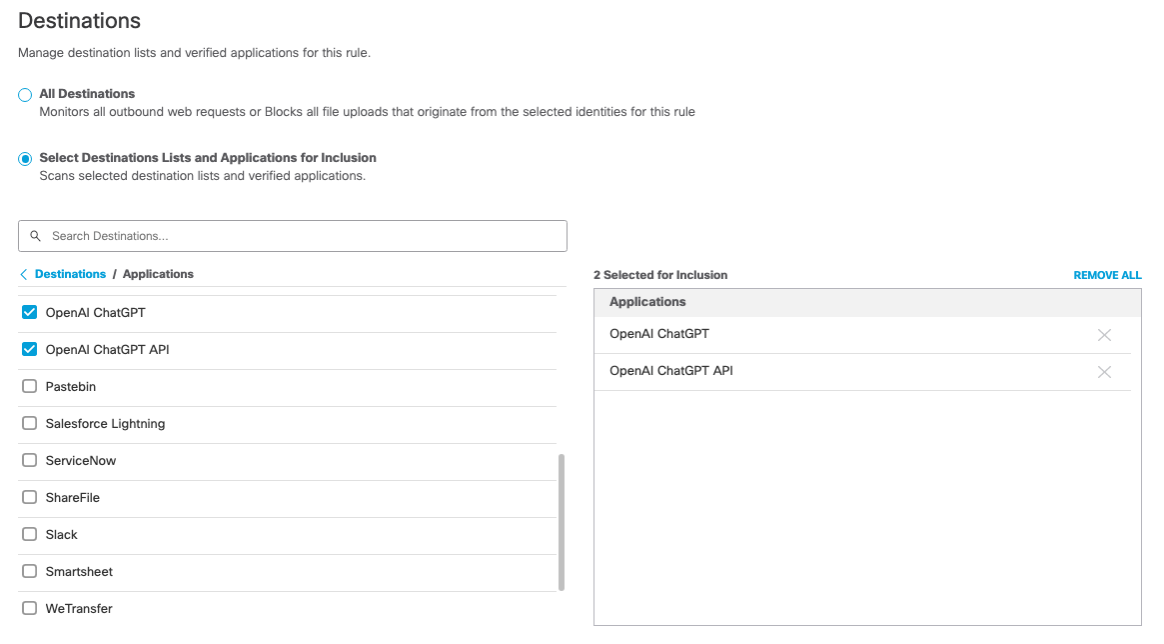Remove OpenAI ChatGPT using its X icon
1164x644 pixels.
[1104, 335]
